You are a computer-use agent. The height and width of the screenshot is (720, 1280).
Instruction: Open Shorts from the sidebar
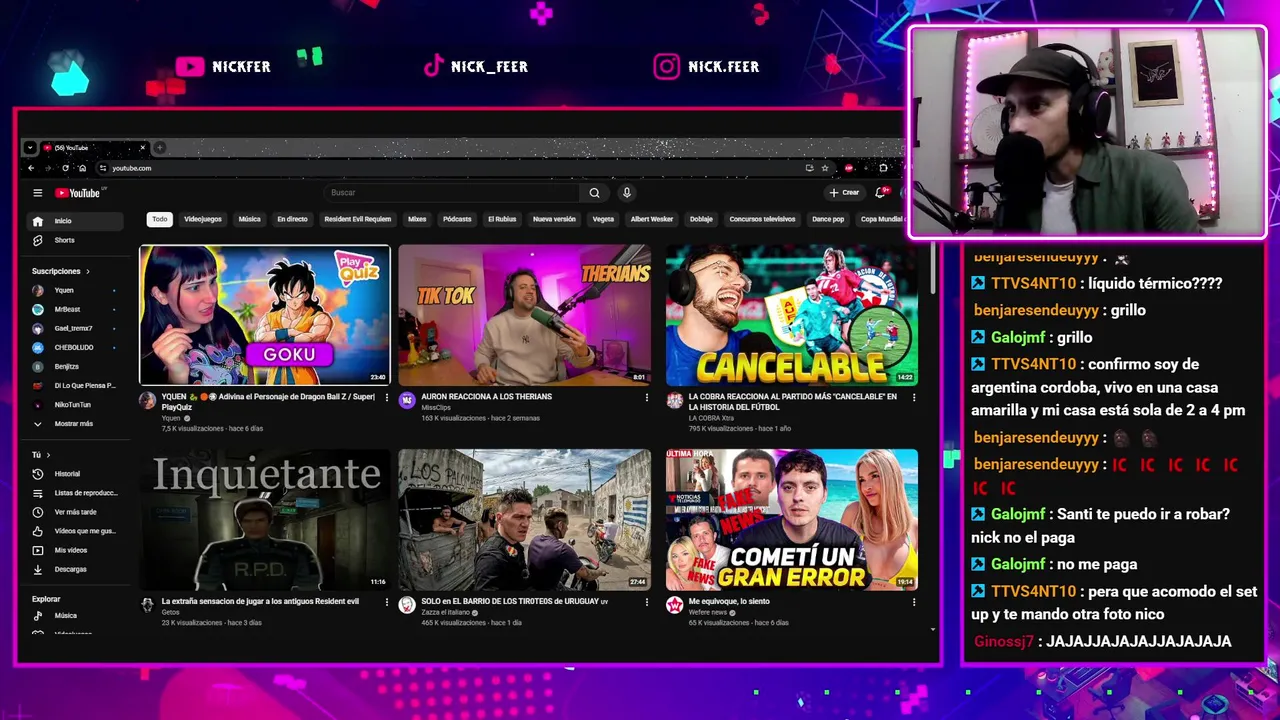pos(75,240)
